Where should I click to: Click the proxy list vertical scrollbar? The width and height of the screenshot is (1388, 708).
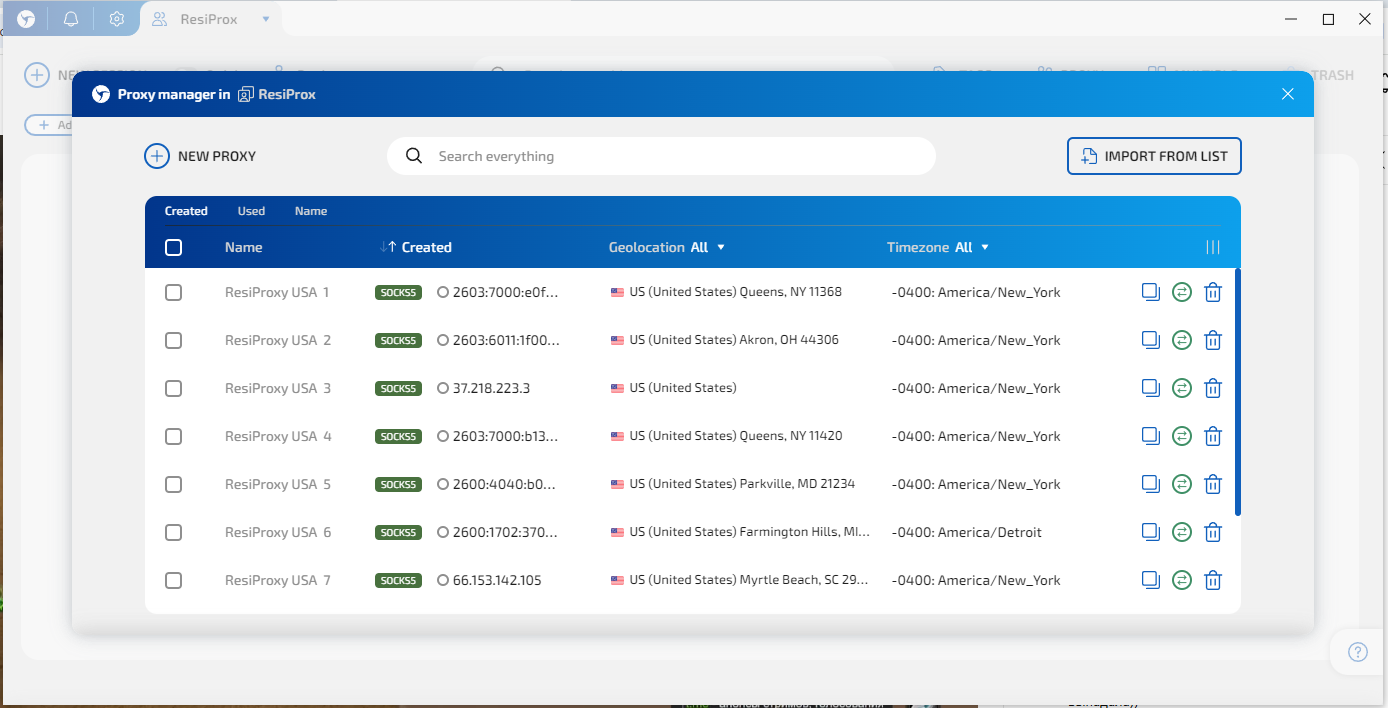pos(1238,392)
